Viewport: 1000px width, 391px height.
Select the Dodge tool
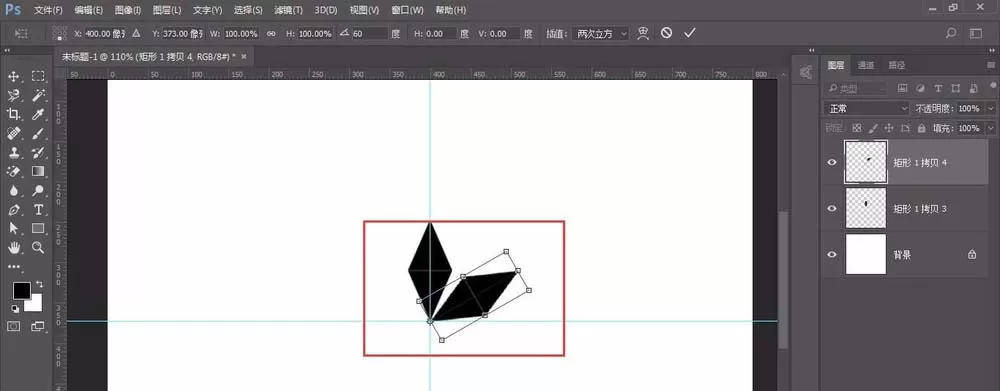point(38,190)
